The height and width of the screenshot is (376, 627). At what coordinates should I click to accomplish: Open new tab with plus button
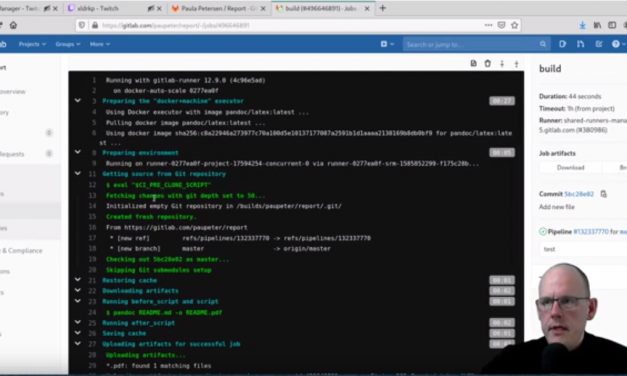point(383,8)
